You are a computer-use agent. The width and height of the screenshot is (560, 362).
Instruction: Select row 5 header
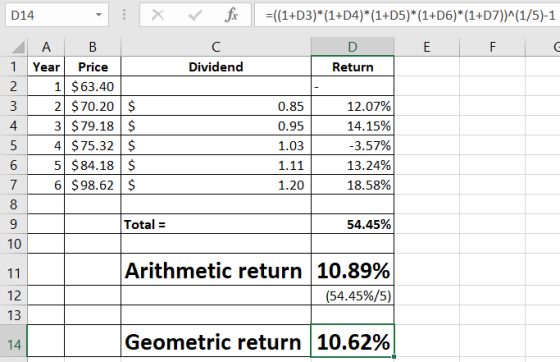click(14, 145)
